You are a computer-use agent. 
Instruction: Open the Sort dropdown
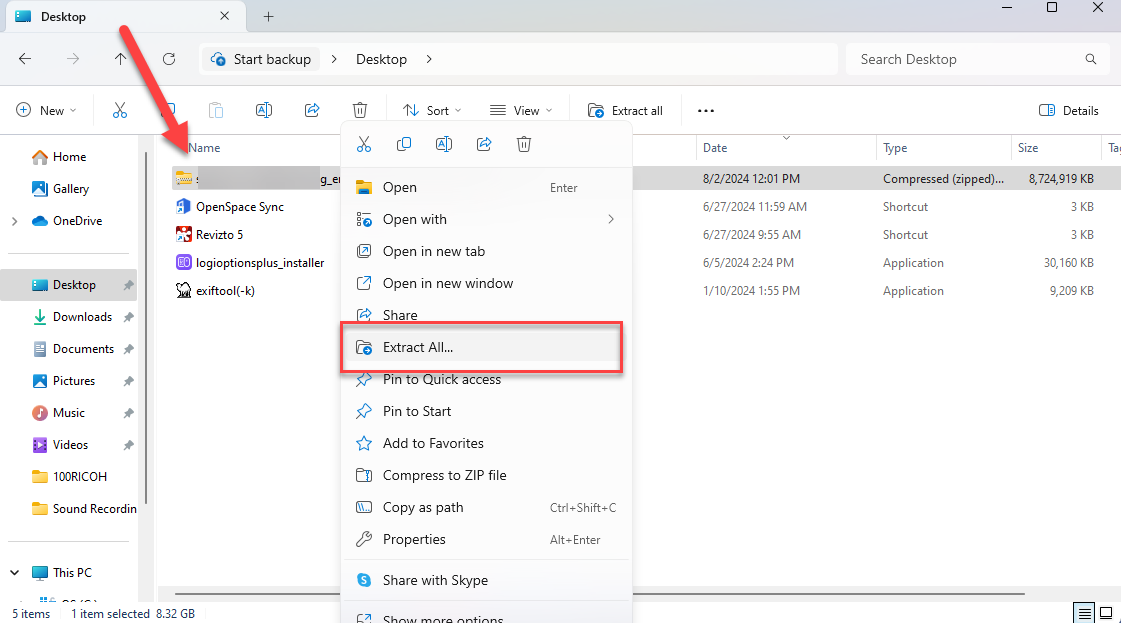tap(430, 110)
